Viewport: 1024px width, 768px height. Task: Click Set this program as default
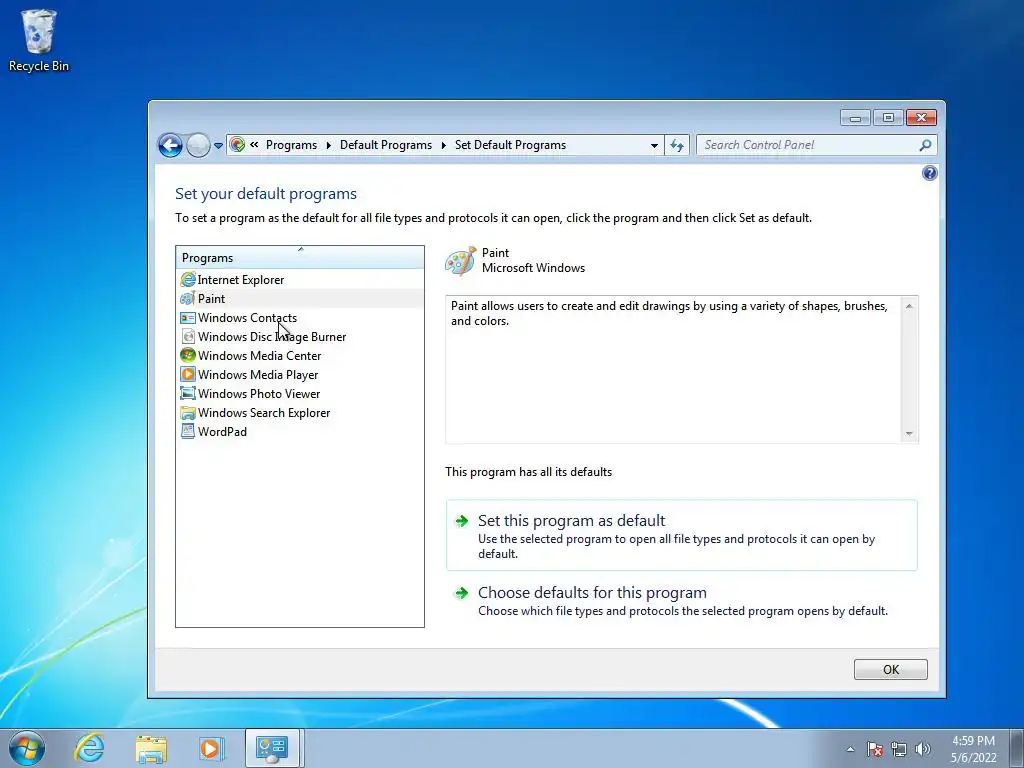(682, 536)
